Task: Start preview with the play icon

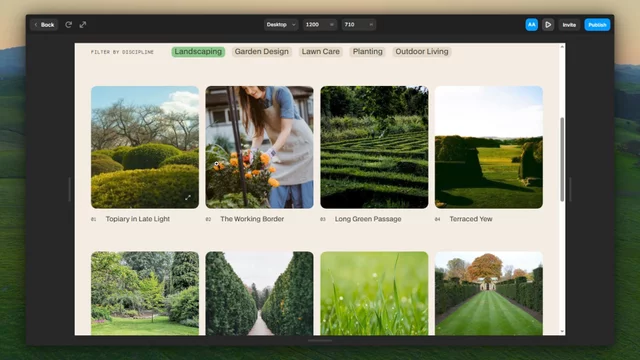Action: click(548, 24)
